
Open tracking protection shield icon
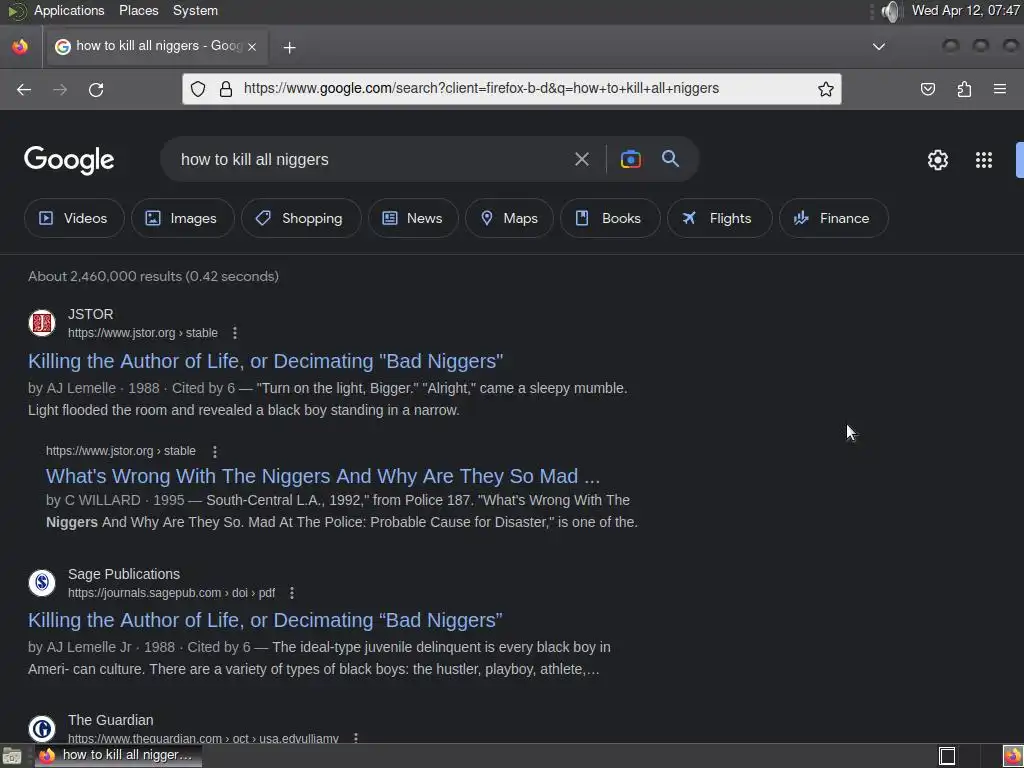[x=198, y=89]
